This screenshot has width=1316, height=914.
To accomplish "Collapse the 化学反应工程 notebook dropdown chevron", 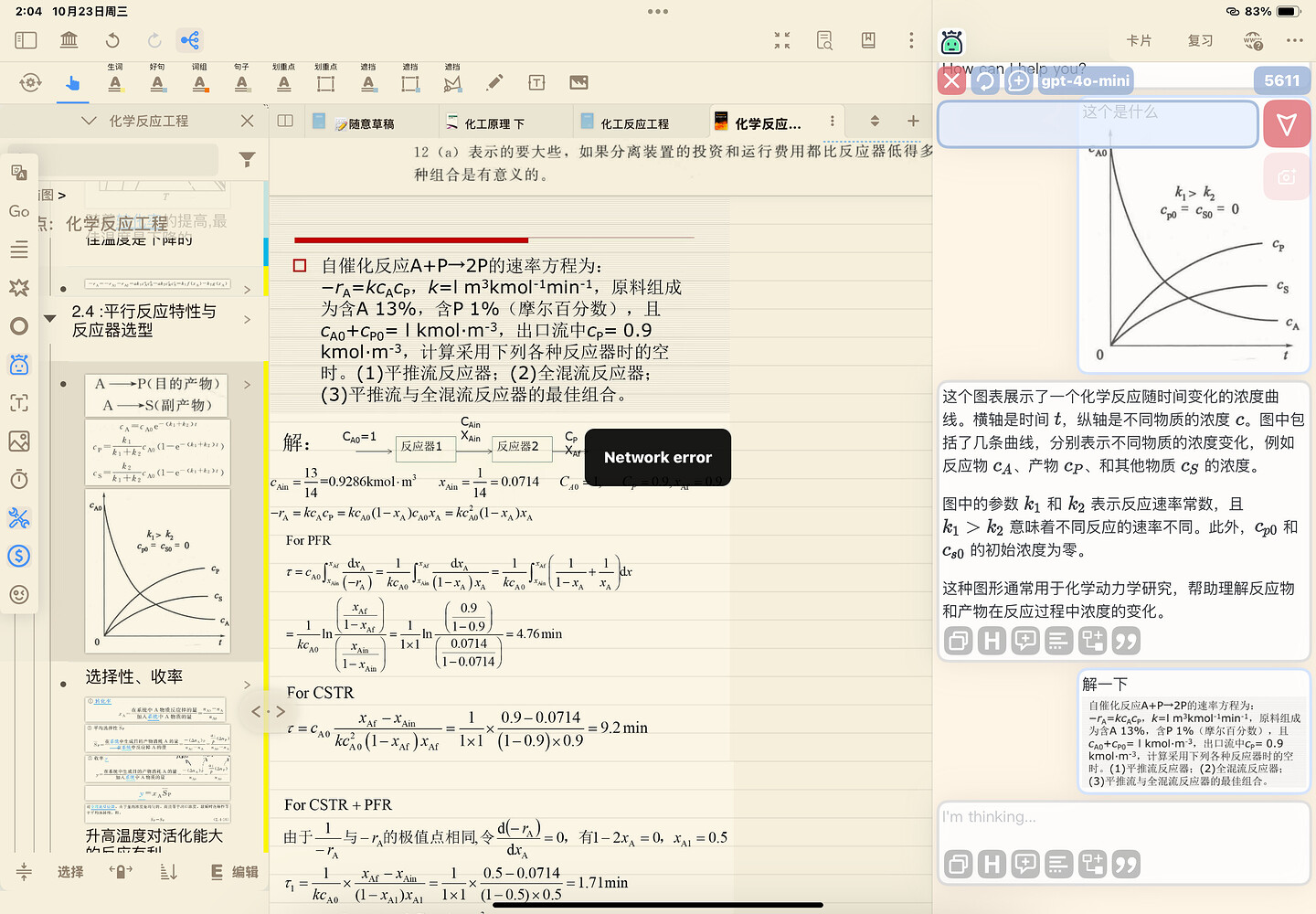I will point(89,121).
